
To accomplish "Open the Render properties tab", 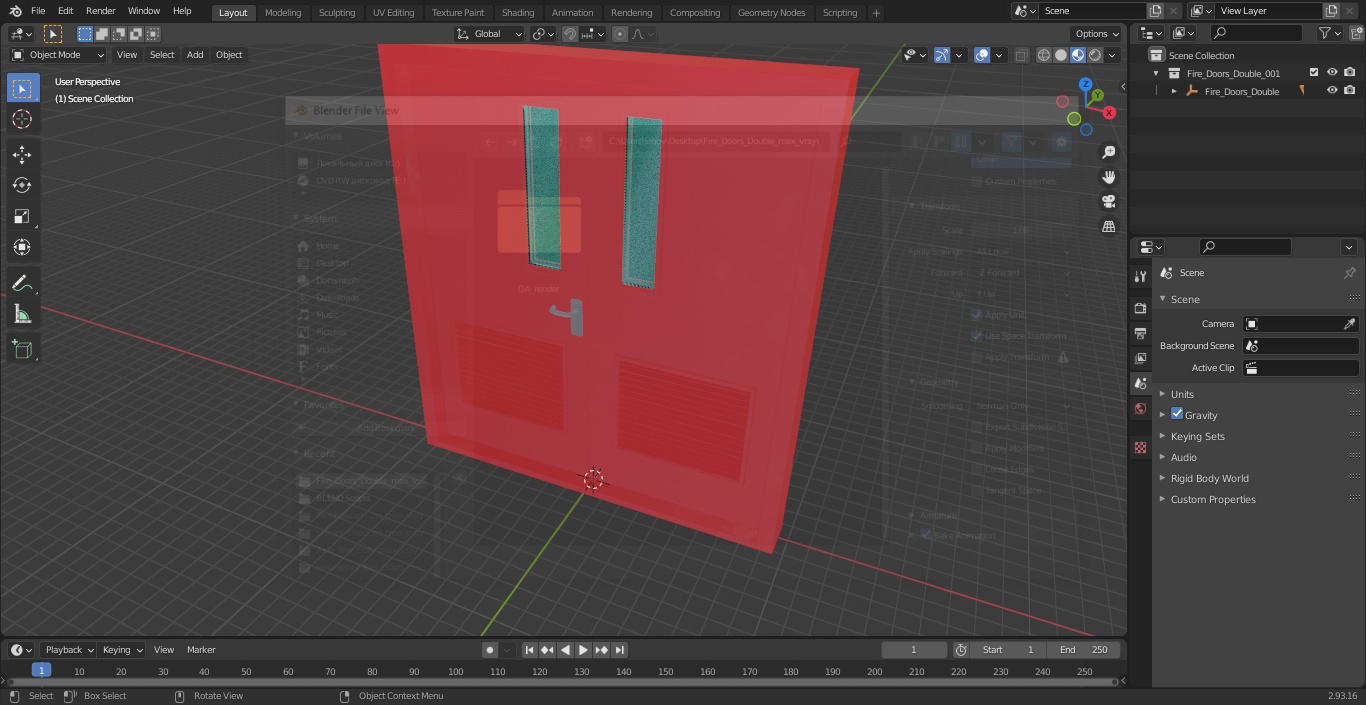I will point(1140,308).
